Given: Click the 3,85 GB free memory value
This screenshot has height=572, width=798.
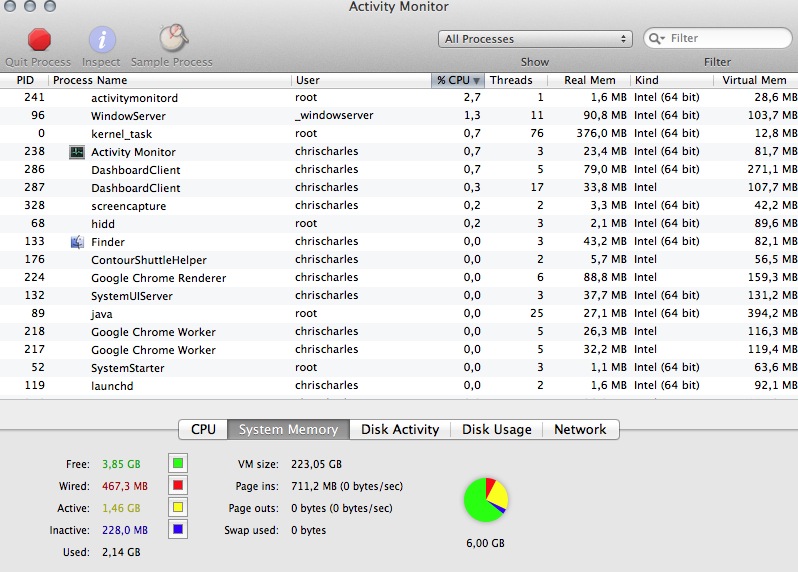Looking at the screenshot, I should pos(121,464).
